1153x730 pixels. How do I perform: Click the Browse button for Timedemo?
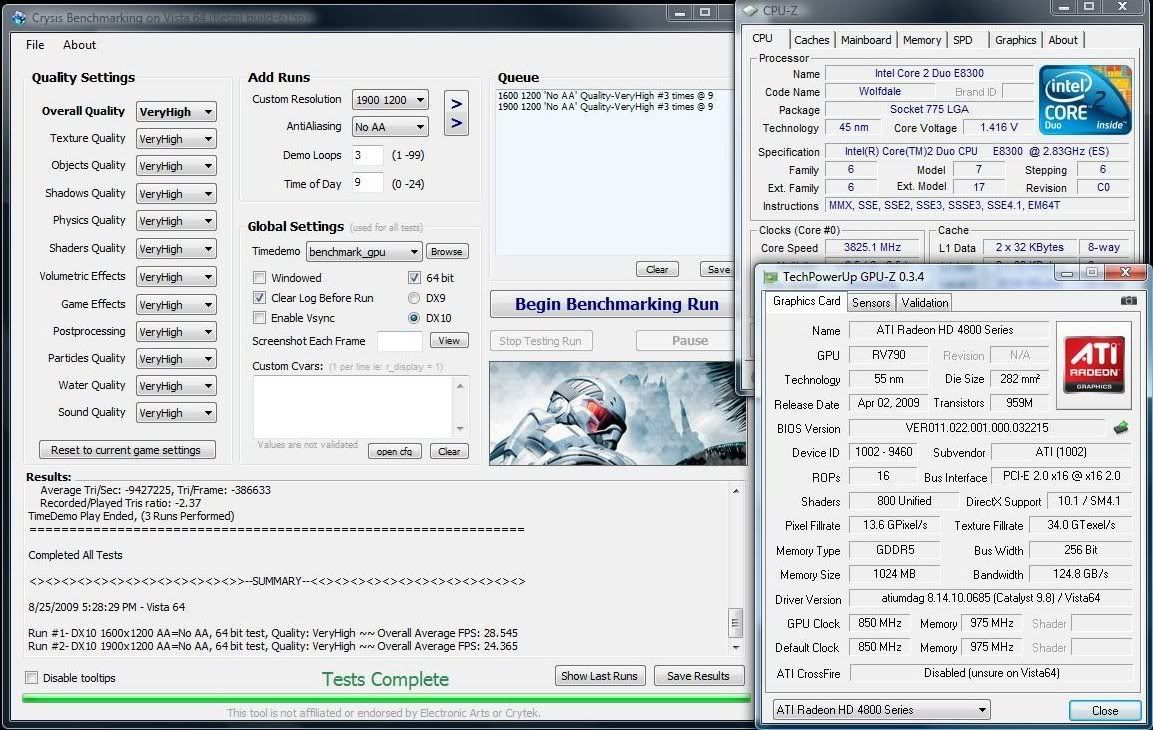tap(446, 251)
